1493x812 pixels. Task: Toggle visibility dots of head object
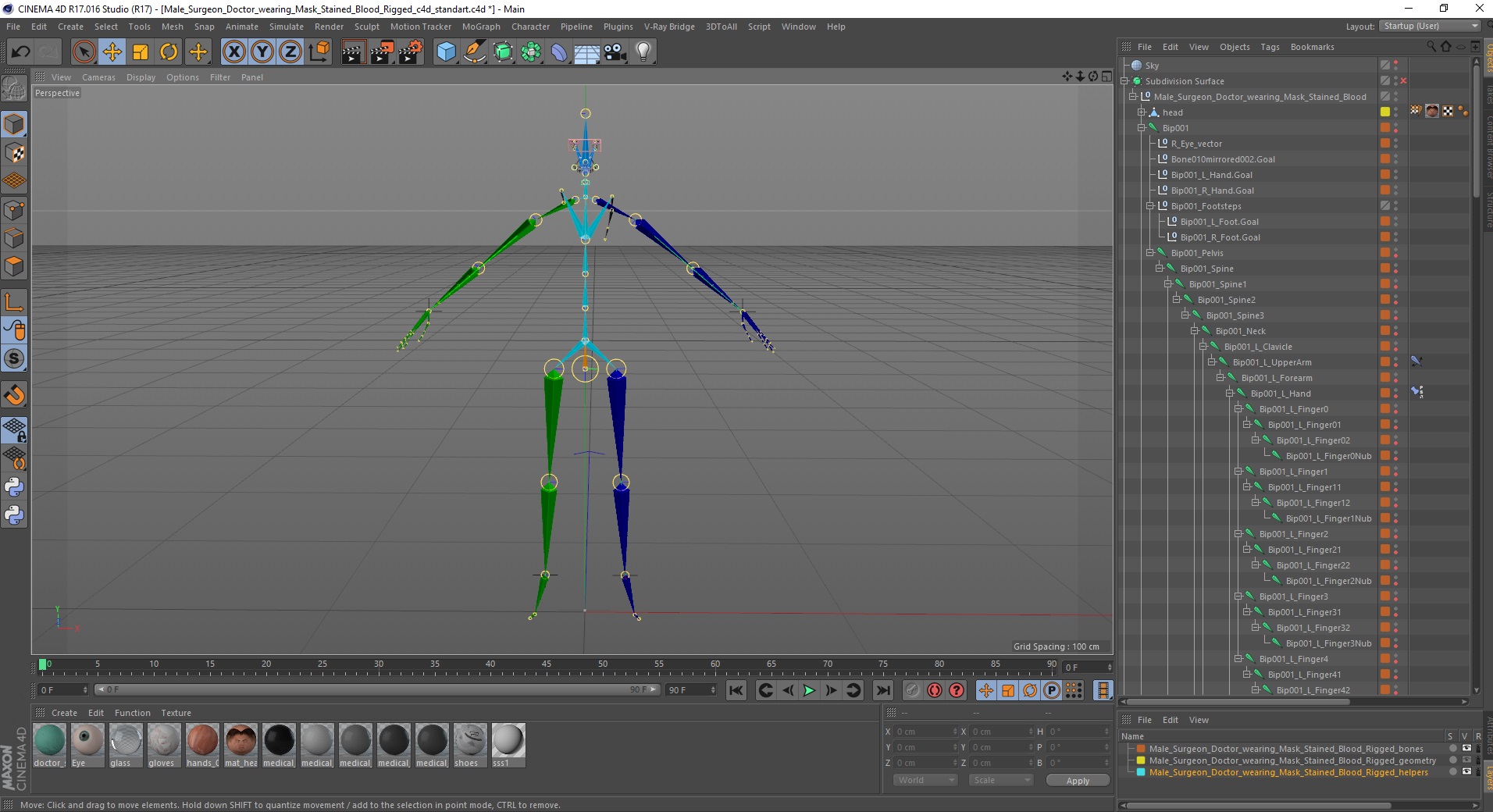click(1396, 112)
